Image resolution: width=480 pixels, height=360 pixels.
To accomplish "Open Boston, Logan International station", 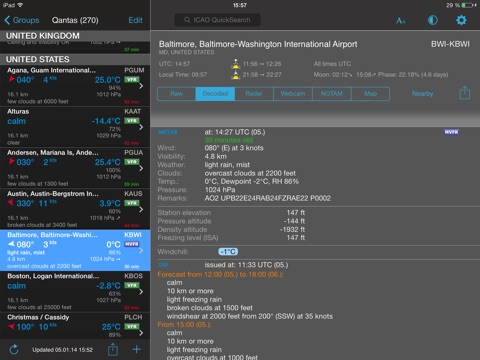I will pyautogui.click(x=75, y=292).
